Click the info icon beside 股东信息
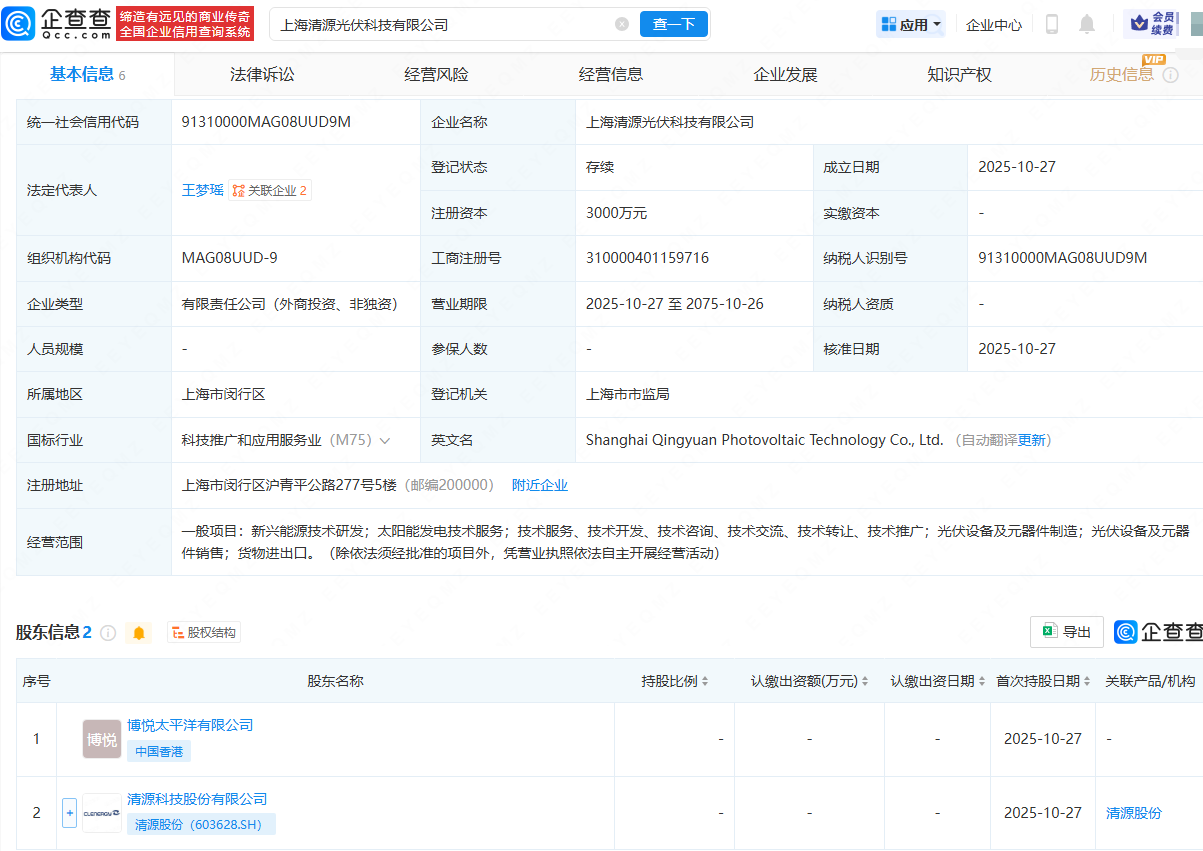Screen dimensions: 1203x851 pyautogui.click(x=108, y=632)
